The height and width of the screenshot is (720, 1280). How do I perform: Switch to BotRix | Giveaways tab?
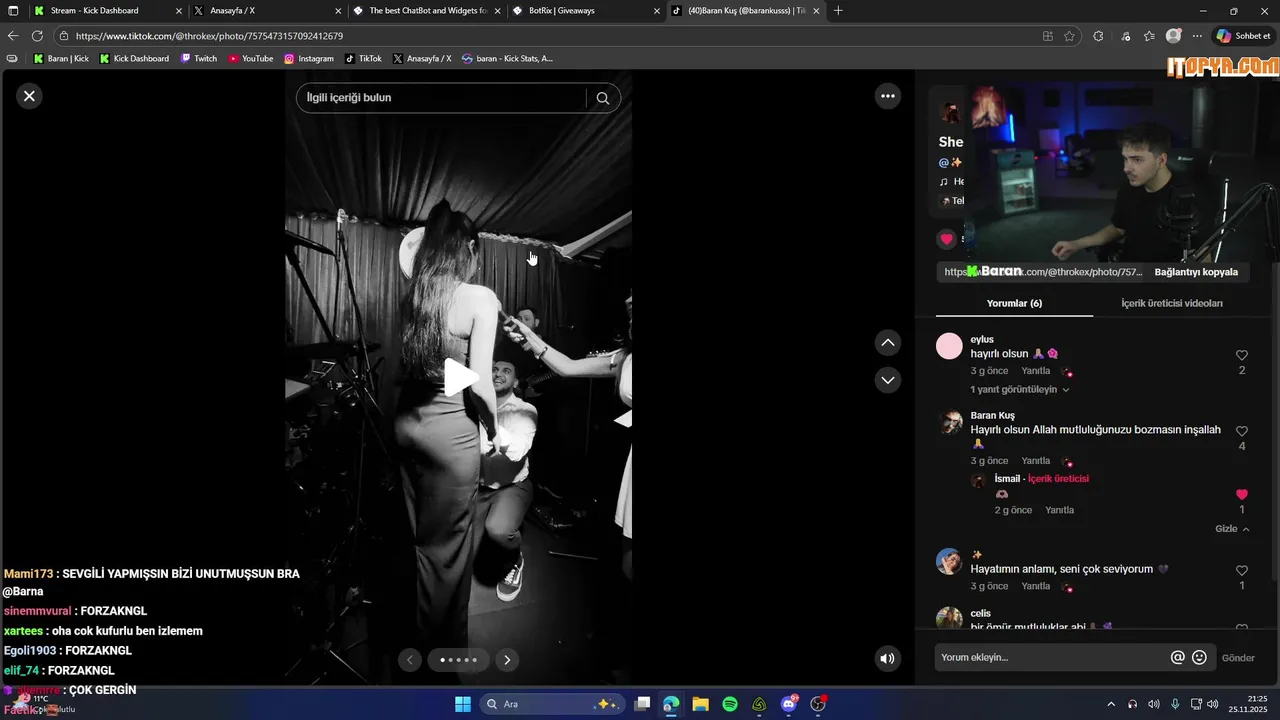586,10
